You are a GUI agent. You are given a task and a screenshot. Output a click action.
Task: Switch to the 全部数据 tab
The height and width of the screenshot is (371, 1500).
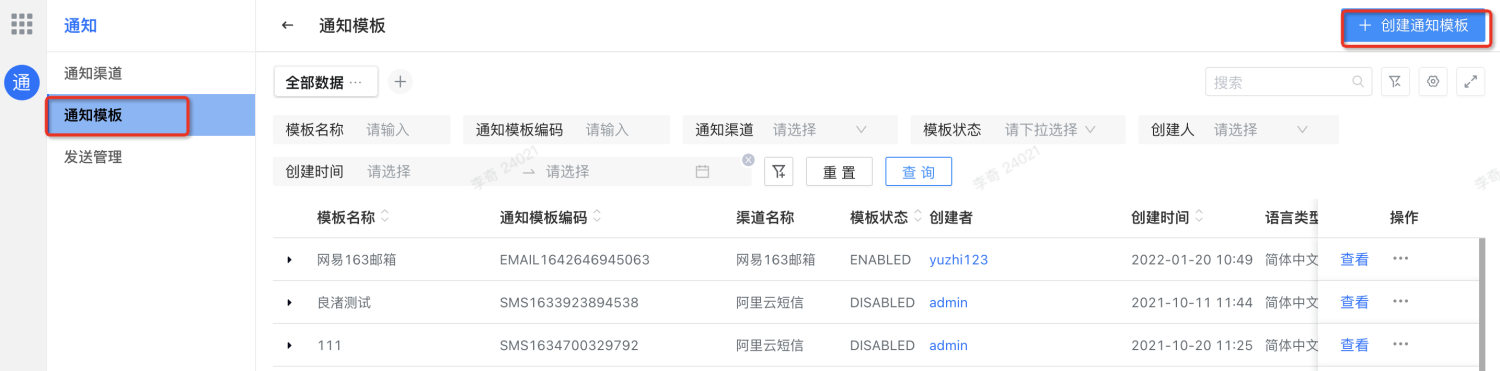point(325,82)
